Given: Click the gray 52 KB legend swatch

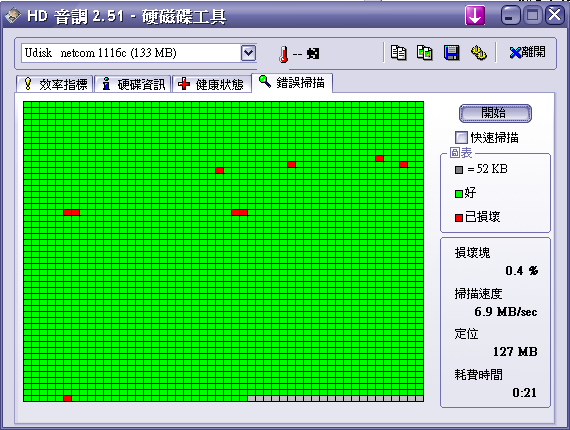Looking at the screenshot, I should click(459, 170).
